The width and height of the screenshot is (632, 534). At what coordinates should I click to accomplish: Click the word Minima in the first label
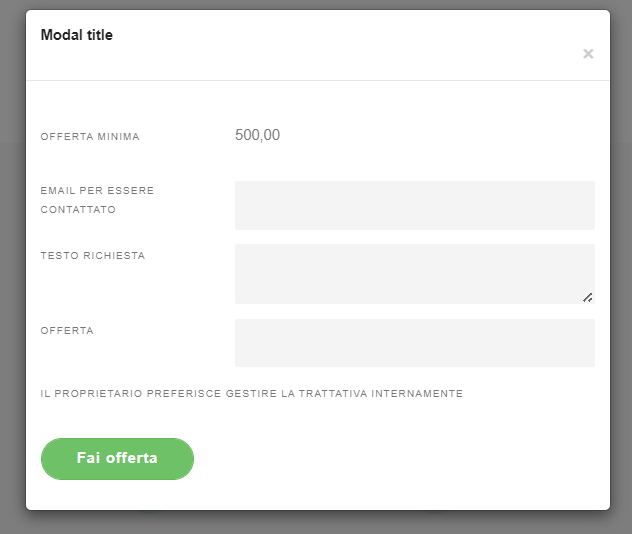coord(118,137)
